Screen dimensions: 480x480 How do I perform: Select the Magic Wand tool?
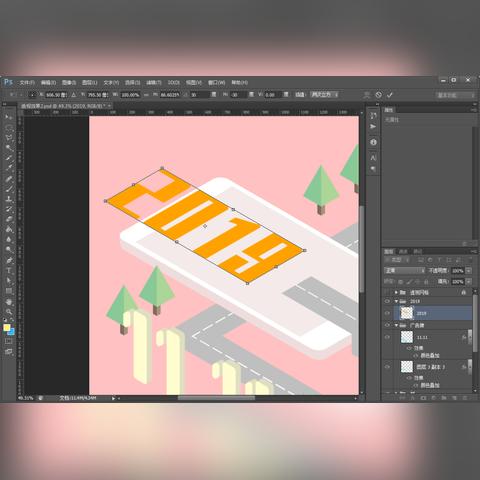point(9,148)
